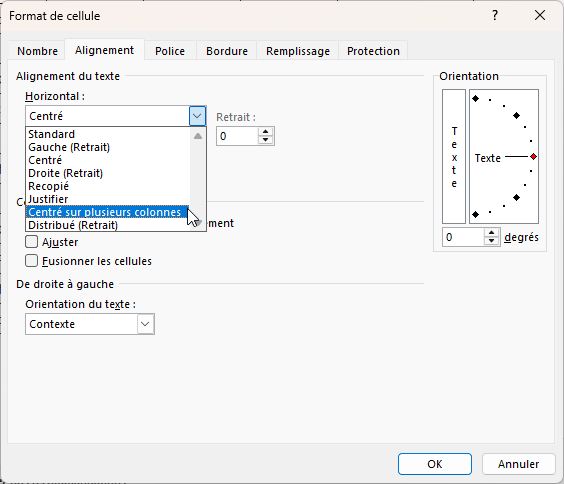This screenshot has width=564, height=484.
Task: Select Droite (Retrait) option
Action: click(107, 173)
